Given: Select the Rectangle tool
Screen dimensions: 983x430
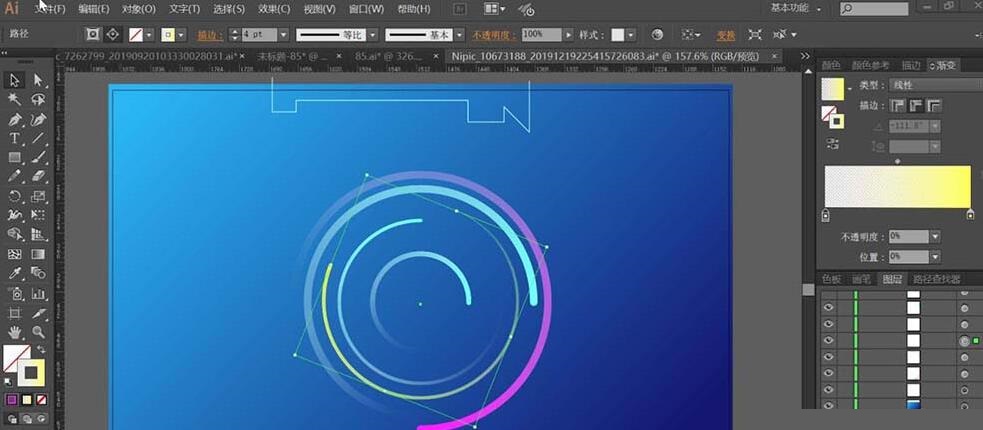Looking at the screenshot, I should pyautogui.click(x=14, y=157).
